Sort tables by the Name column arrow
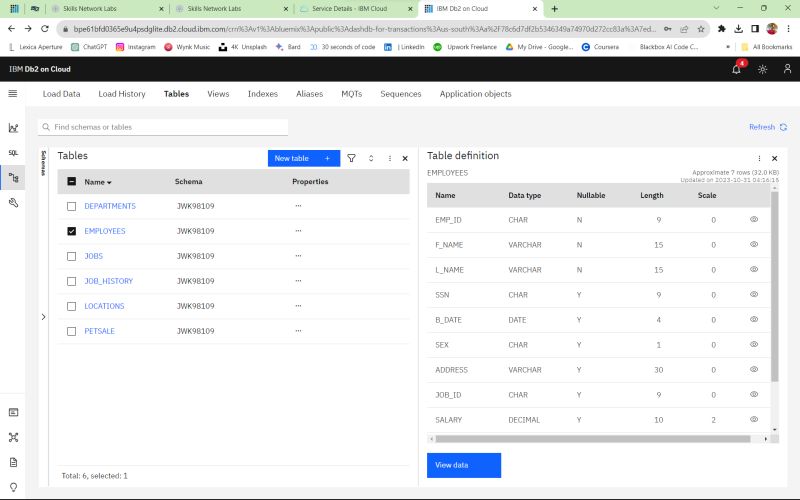 [109, 183]
